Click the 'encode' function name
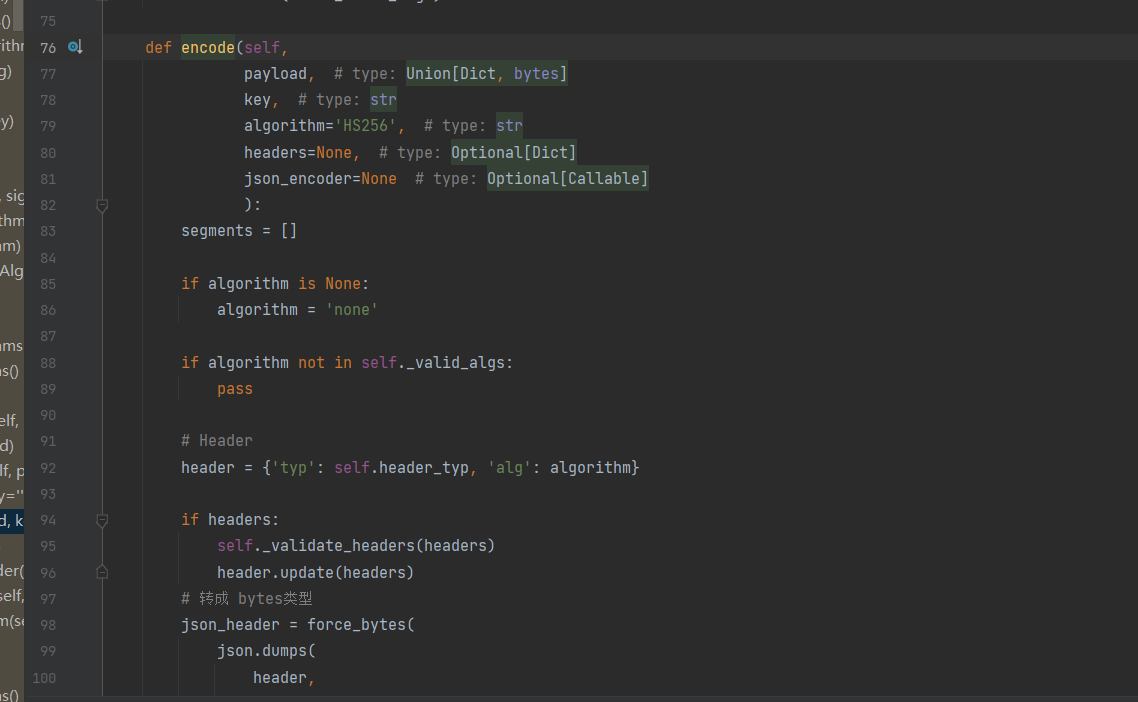 [x=208, y=48]
